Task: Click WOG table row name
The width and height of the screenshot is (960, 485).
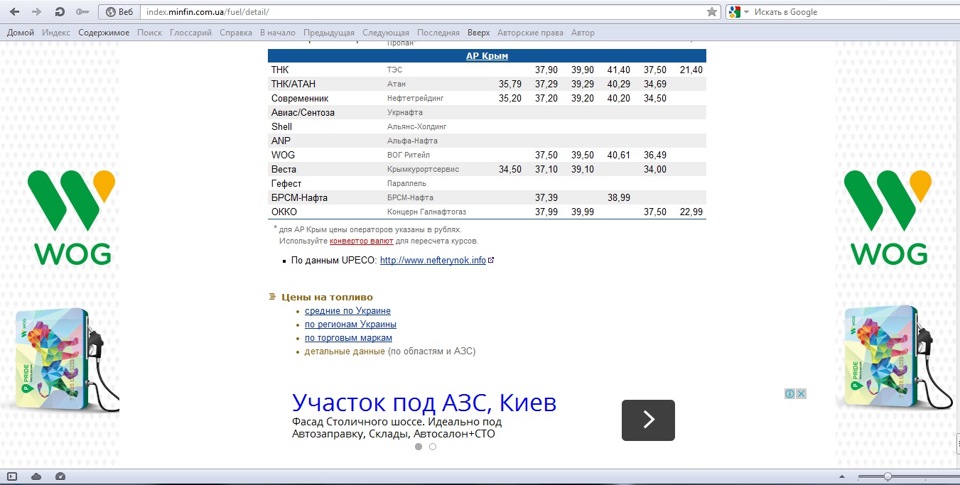Action: coord(283,155)
